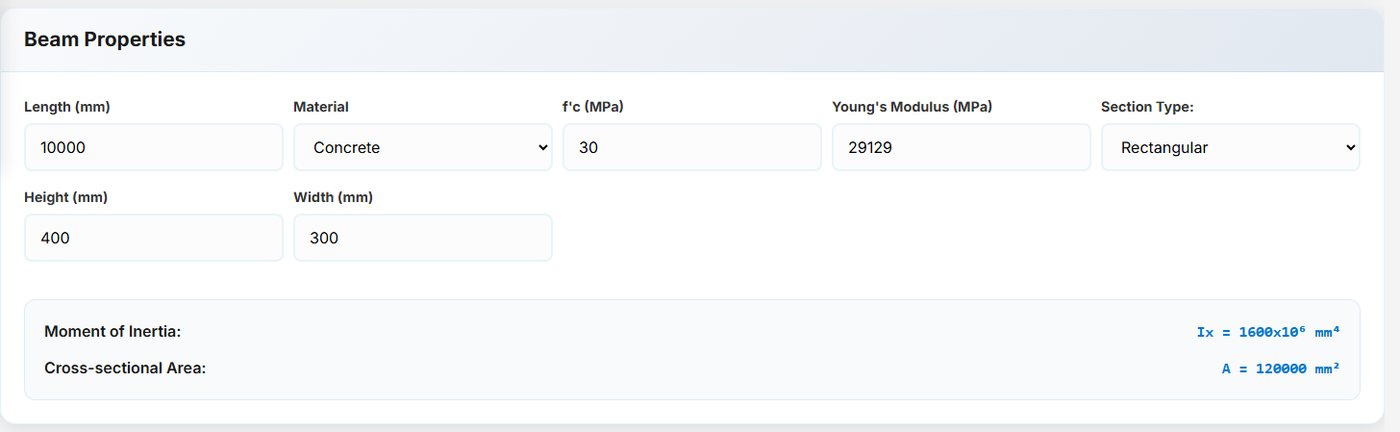Click the Cross-sectional Area label
This screenshot has height=432, width=1400.
click(125, 368)
